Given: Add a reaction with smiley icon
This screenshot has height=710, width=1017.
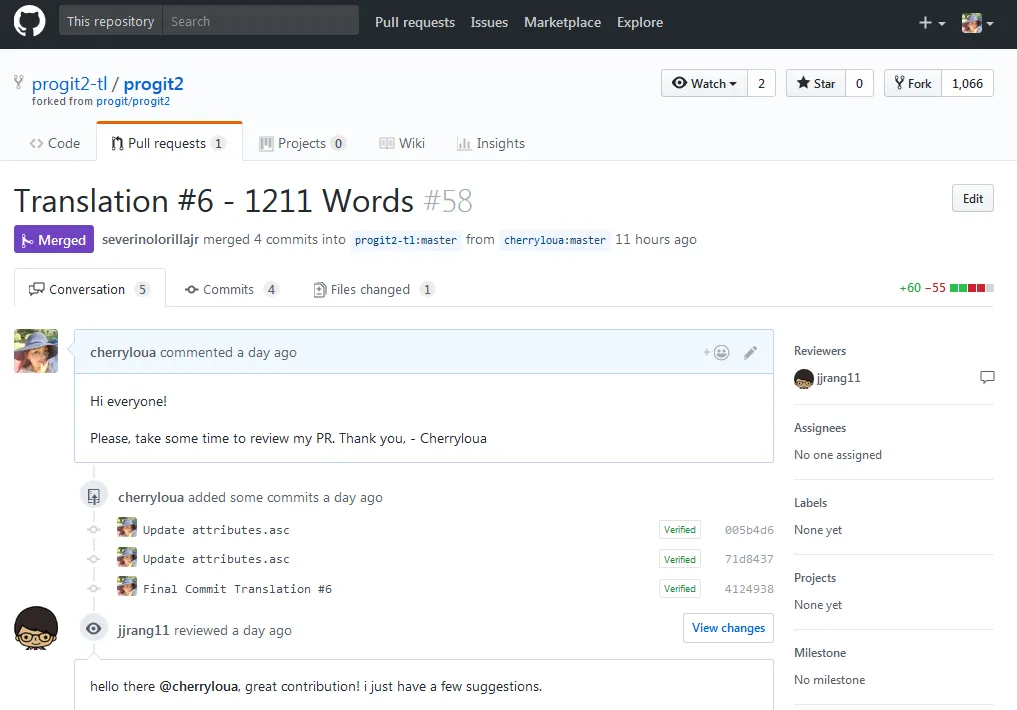Looking at the screenshot, I should 717,352.
